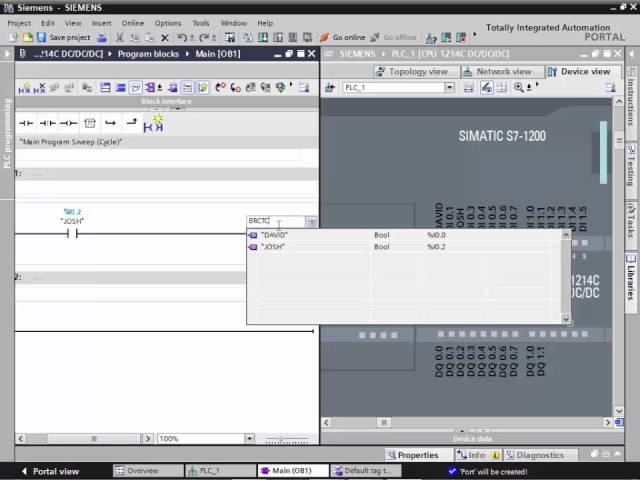Insert the empty box instruction from favorites
The image size is (640, 480).
coord(89,123)
